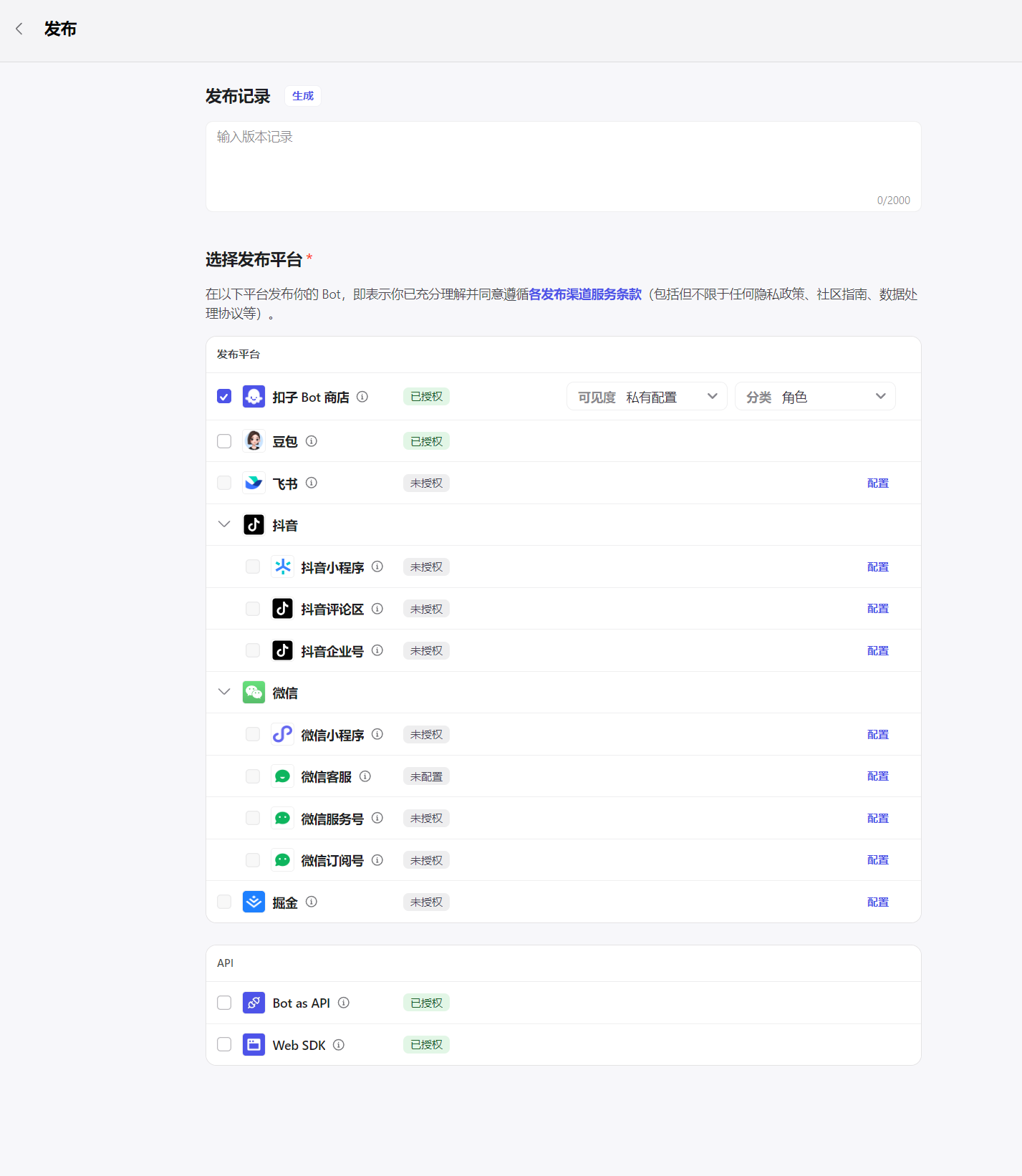The width and height of the screenshot is (1022, 1176).
Task: Collapse the 抖音 platform group
Action: 224,524
